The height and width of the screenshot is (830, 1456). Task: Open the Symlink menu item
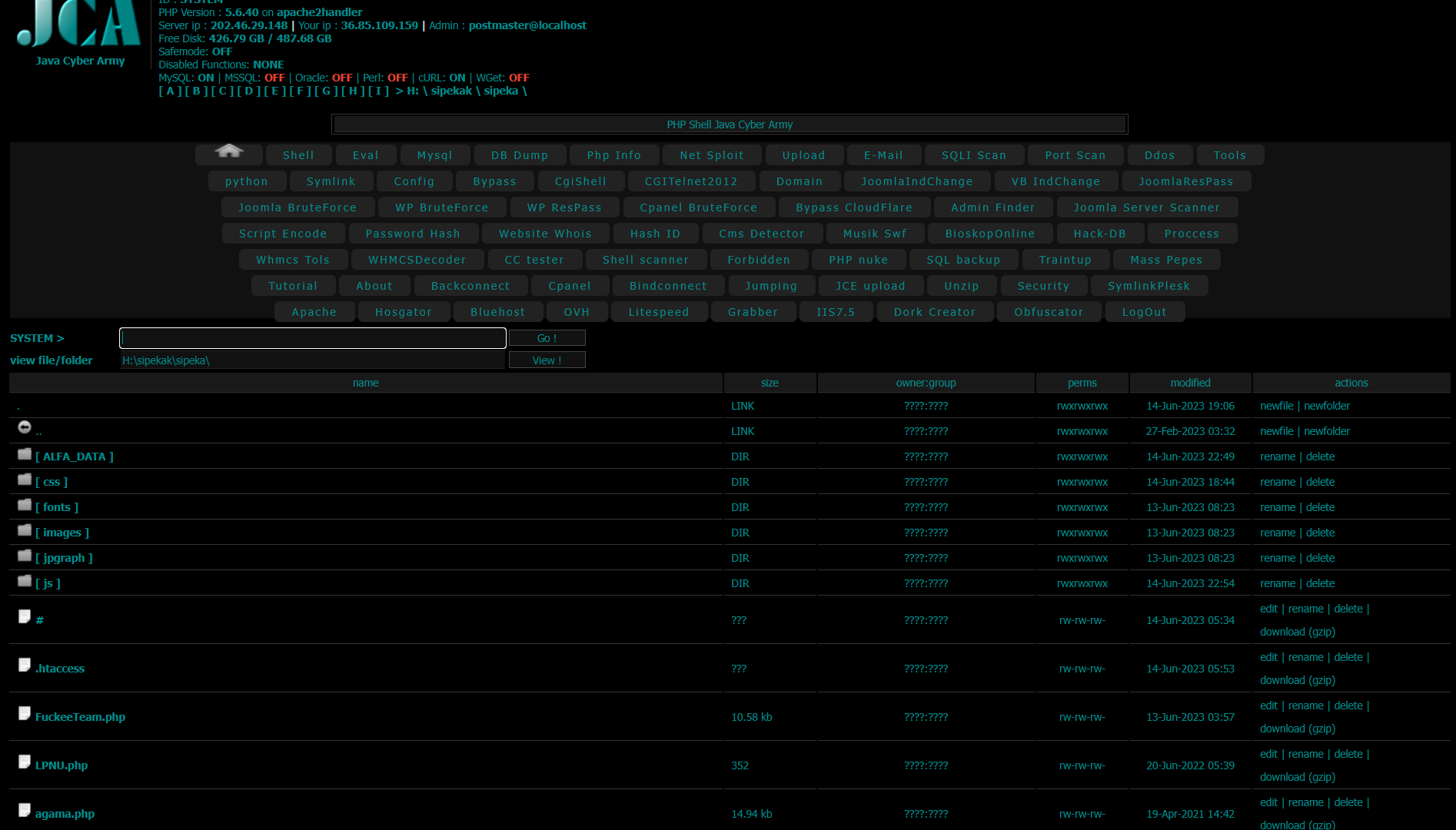(331, 181)
